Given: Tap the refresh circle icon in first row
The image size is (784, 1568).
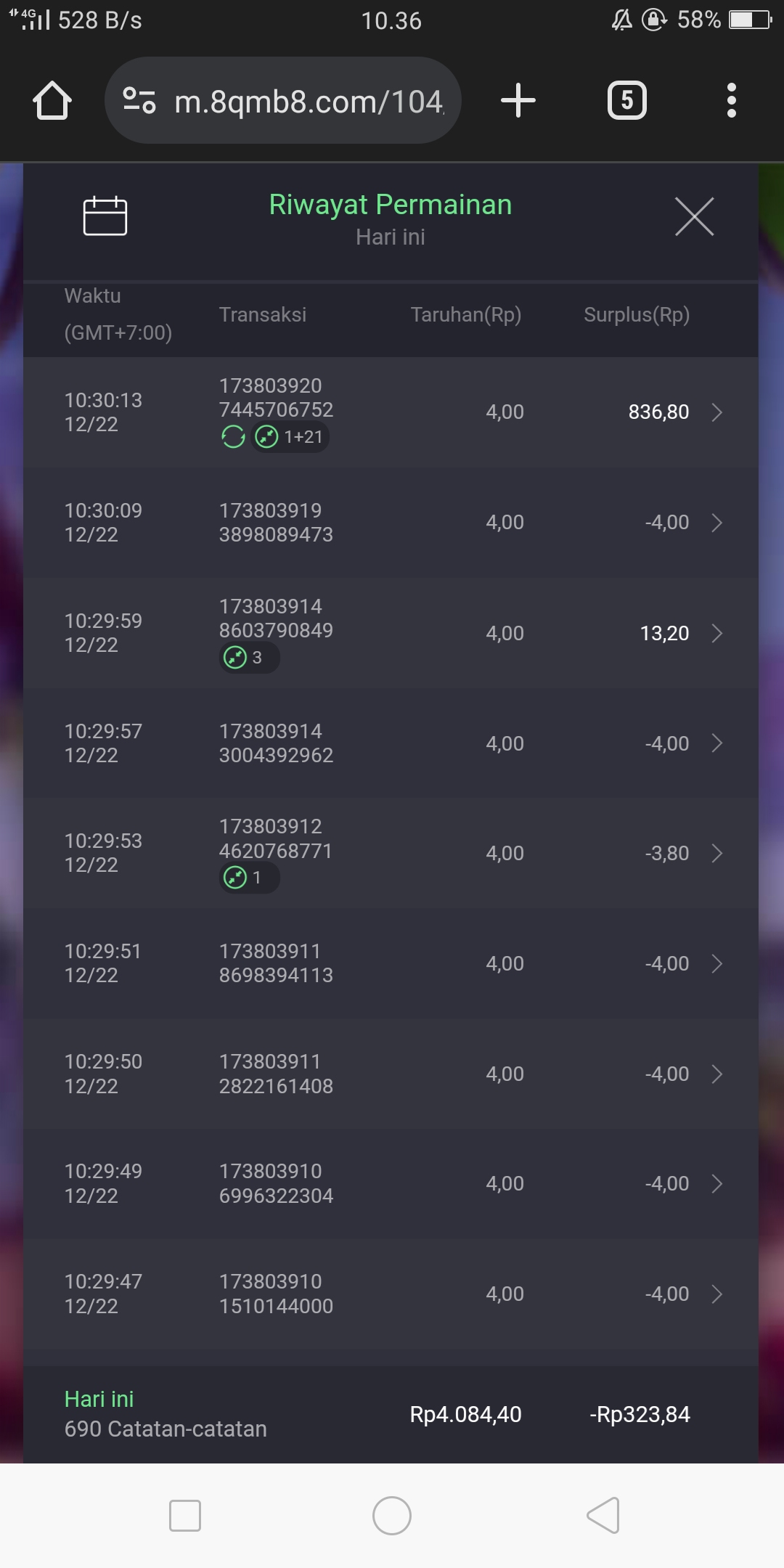Looking at the screenshot, I should pyautogui.click(x=233, y=437).
